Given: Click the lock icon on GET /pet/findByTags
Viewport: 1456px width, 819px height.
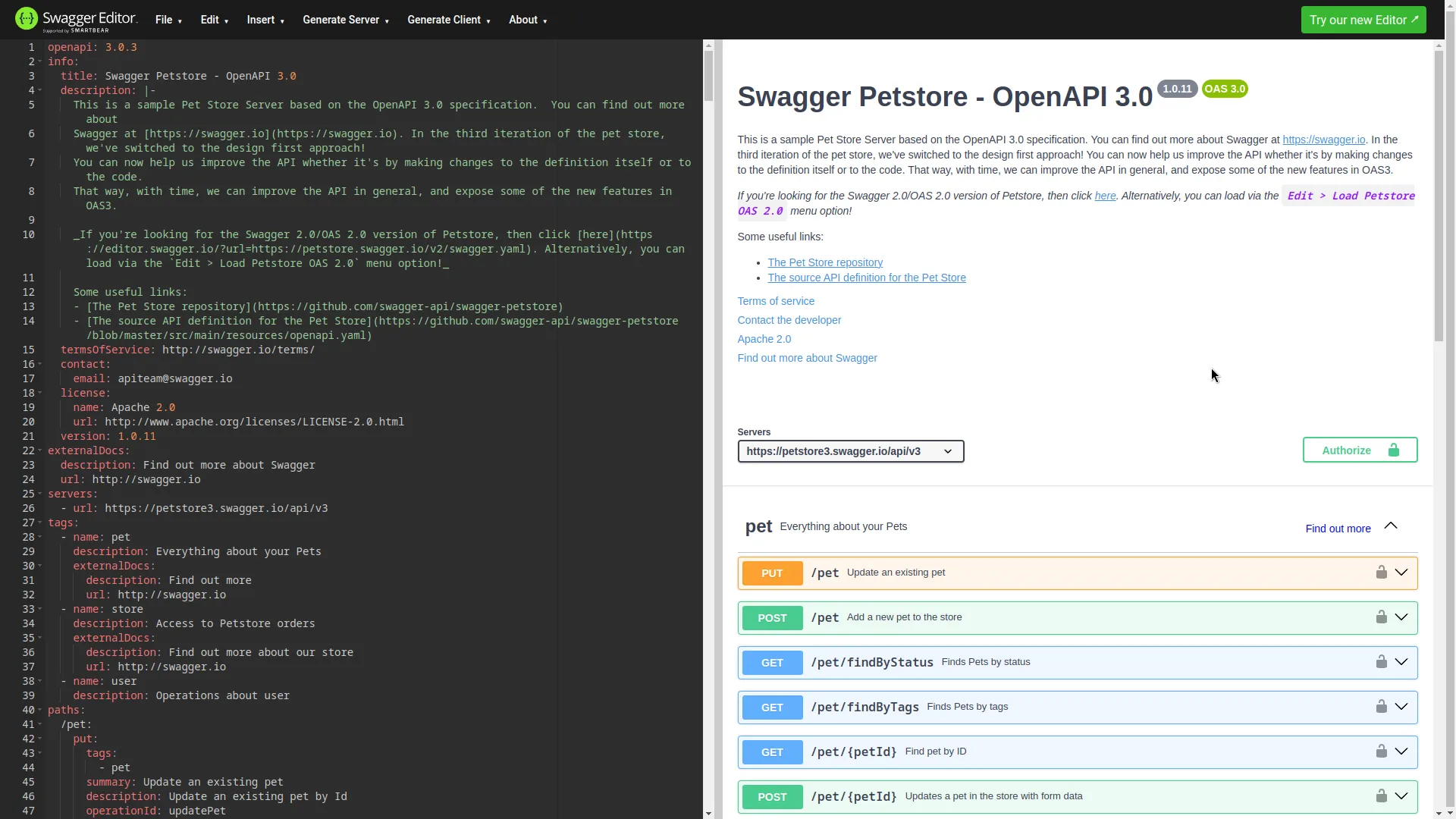Looking at the screenshot, I should pyautogui.click(x=1382, y=706).
